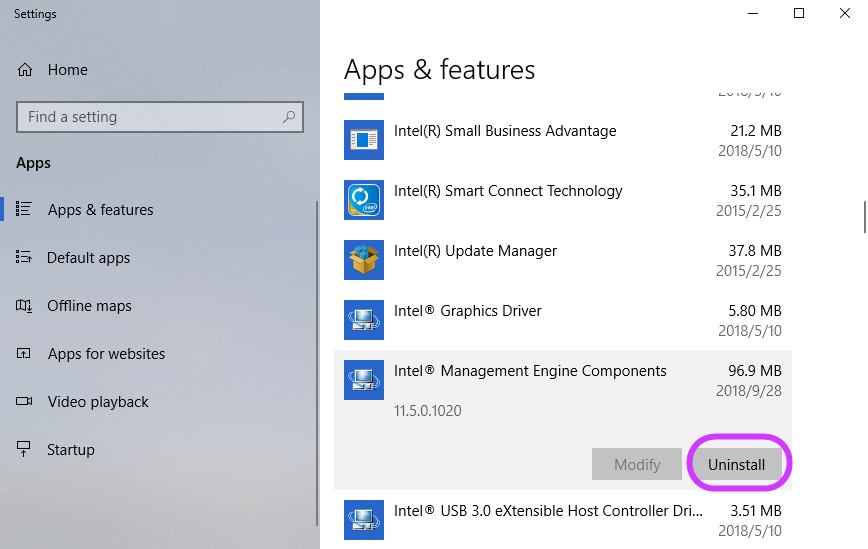Screen dimensions: 868x549
Task: Click the 35.1 MB size value
Action: click(756, 191)
